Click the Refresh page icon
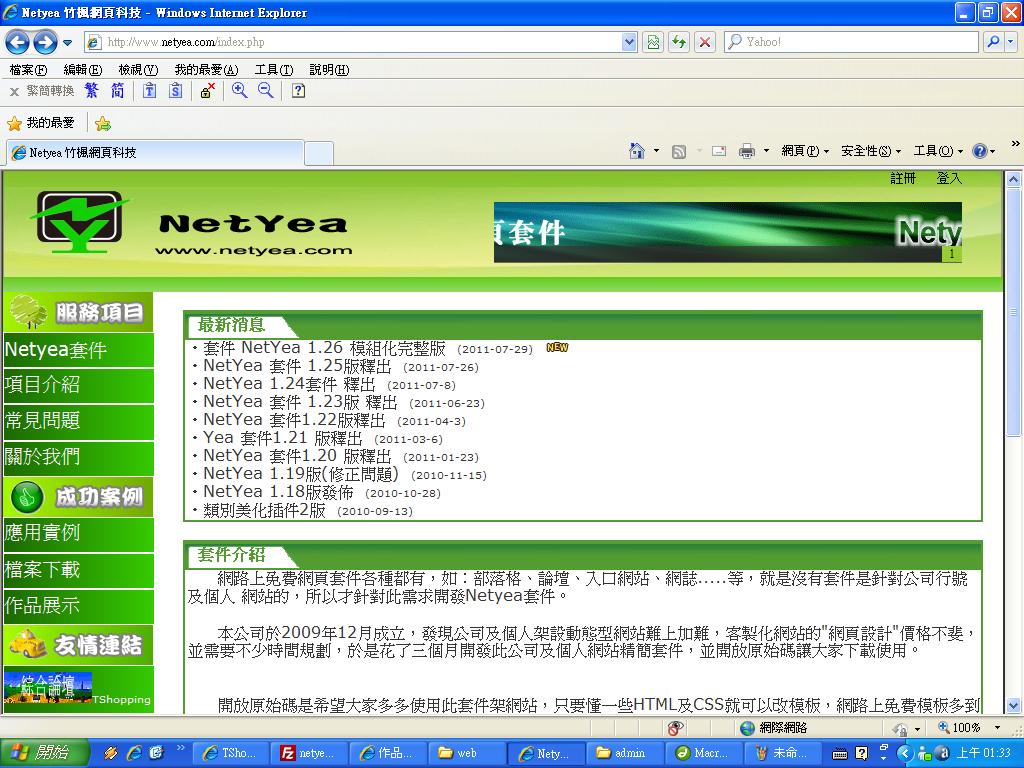 679,42
